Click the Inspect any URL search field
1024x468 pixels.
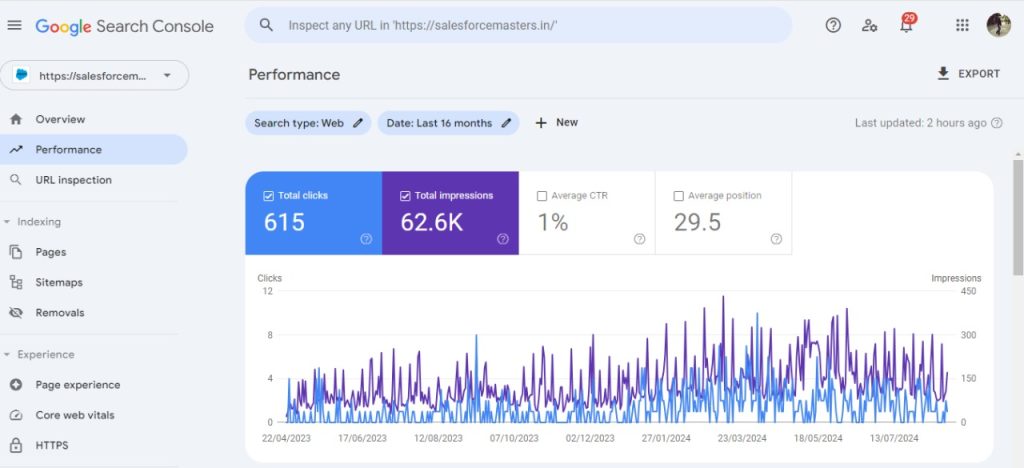pyautogui.click(x=518, y=25)
